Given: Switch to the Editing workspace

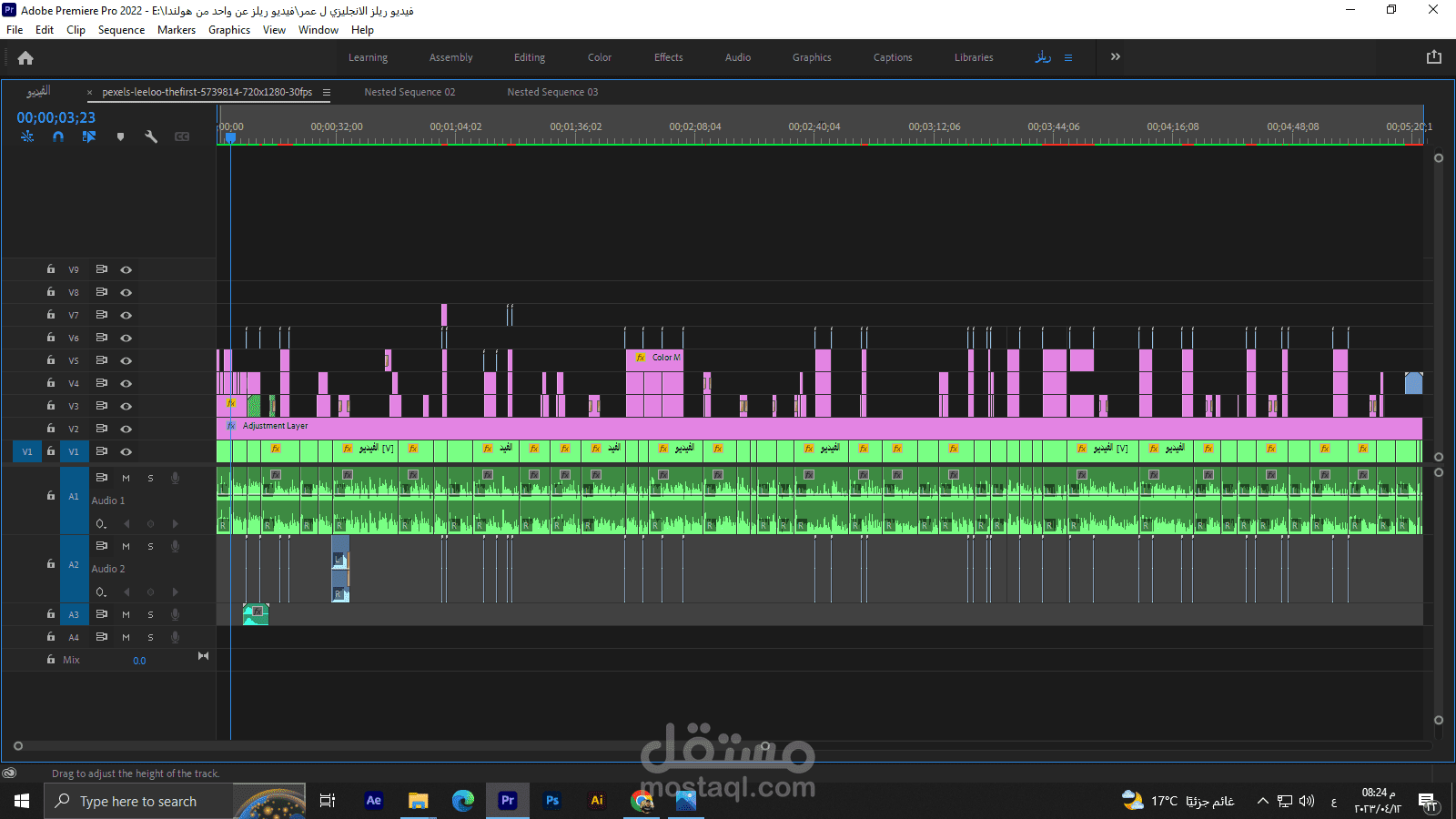Looking at the screenshot, I should pos(530,57).
